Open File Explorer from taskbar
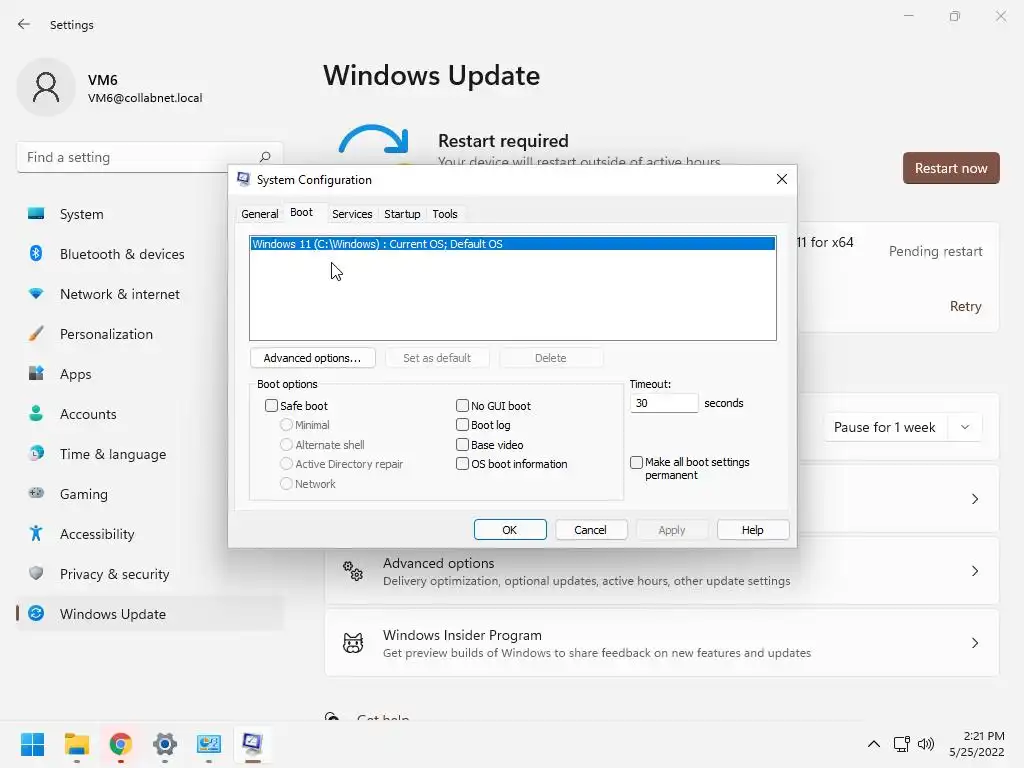The width and height of the screenshot is (1024, 768). click(x=76, y=744)
